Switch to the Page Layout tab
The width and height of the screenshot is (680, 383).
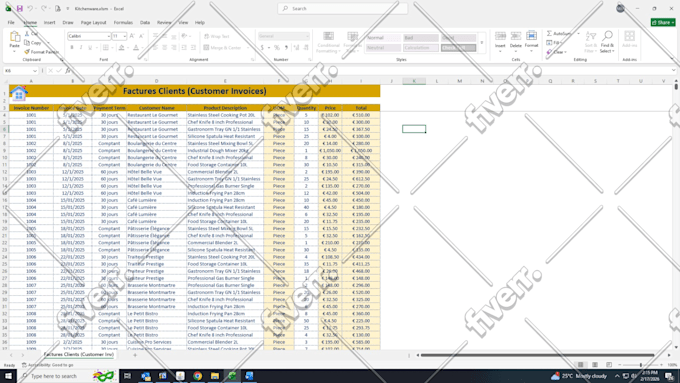click(x=93, y=22)
